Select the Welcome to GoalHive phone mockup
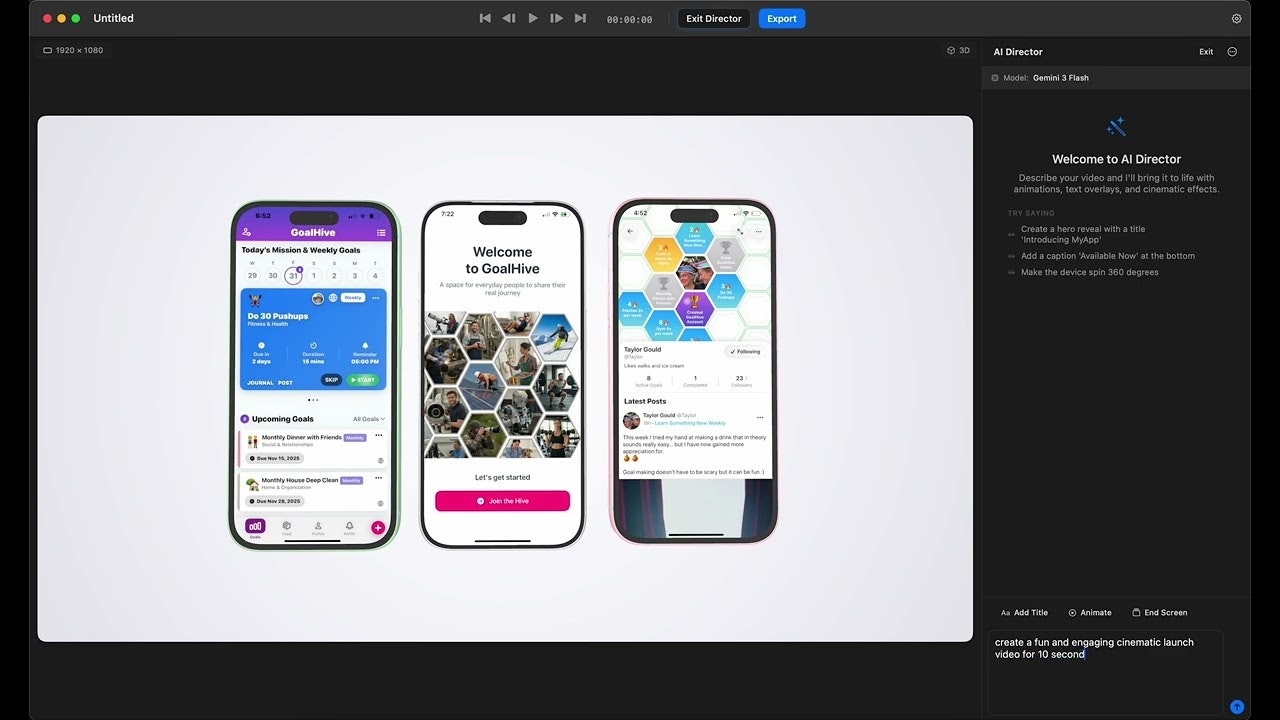Image resolution: width=1280 pixels, height=720 pixels. [502, 375]
